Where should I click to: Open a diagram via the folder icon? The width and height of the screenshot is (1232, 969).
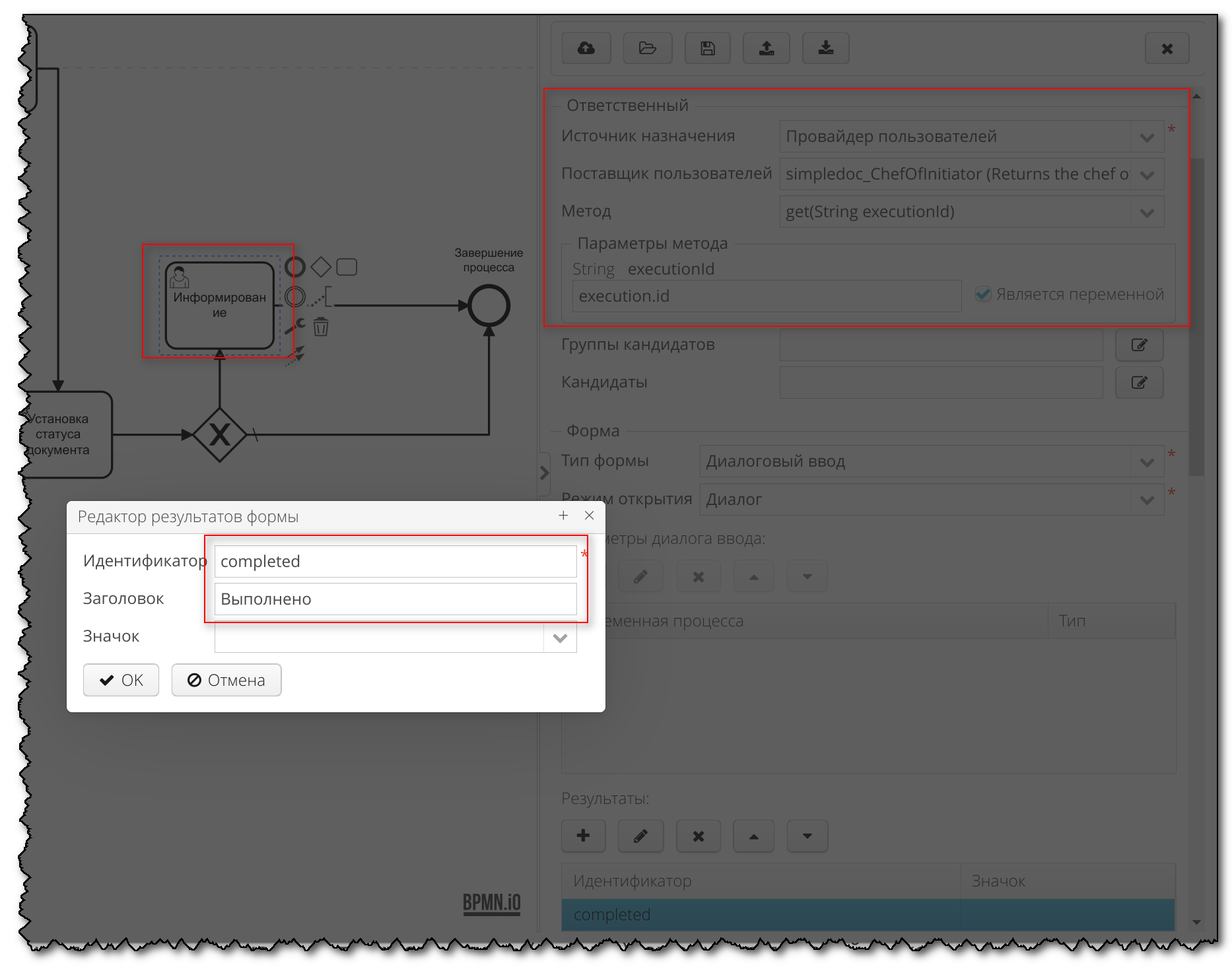[648, 48]
